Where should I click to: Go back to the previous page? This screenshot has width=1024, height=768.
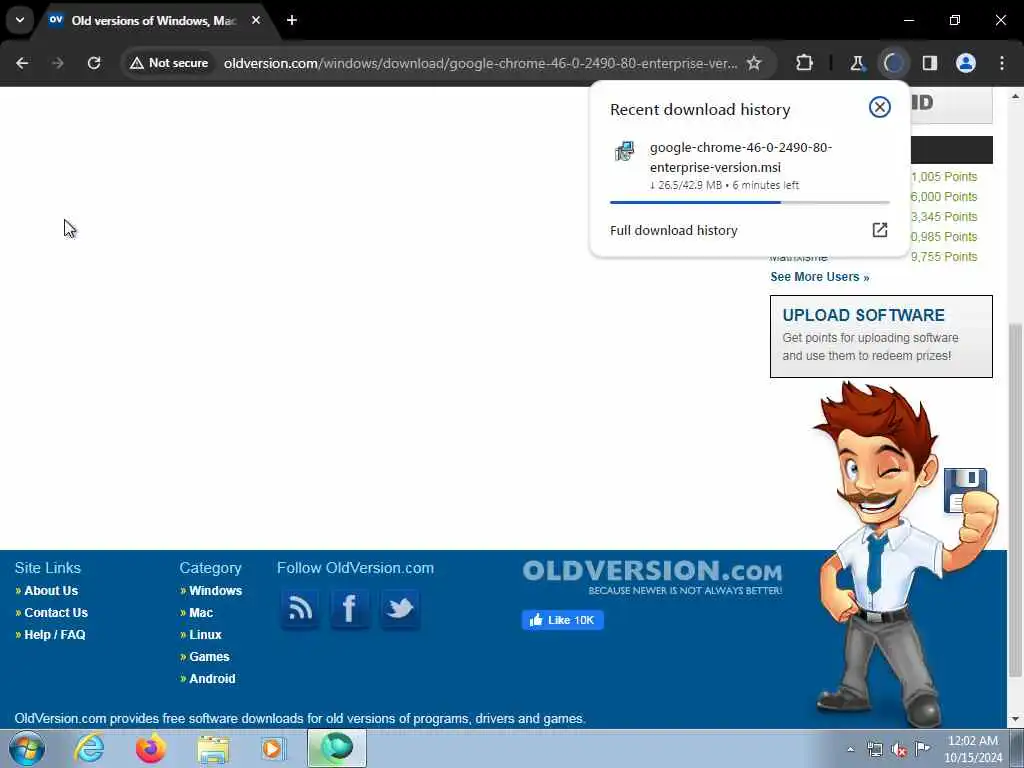pyautogui.click(x=22, y=63)
